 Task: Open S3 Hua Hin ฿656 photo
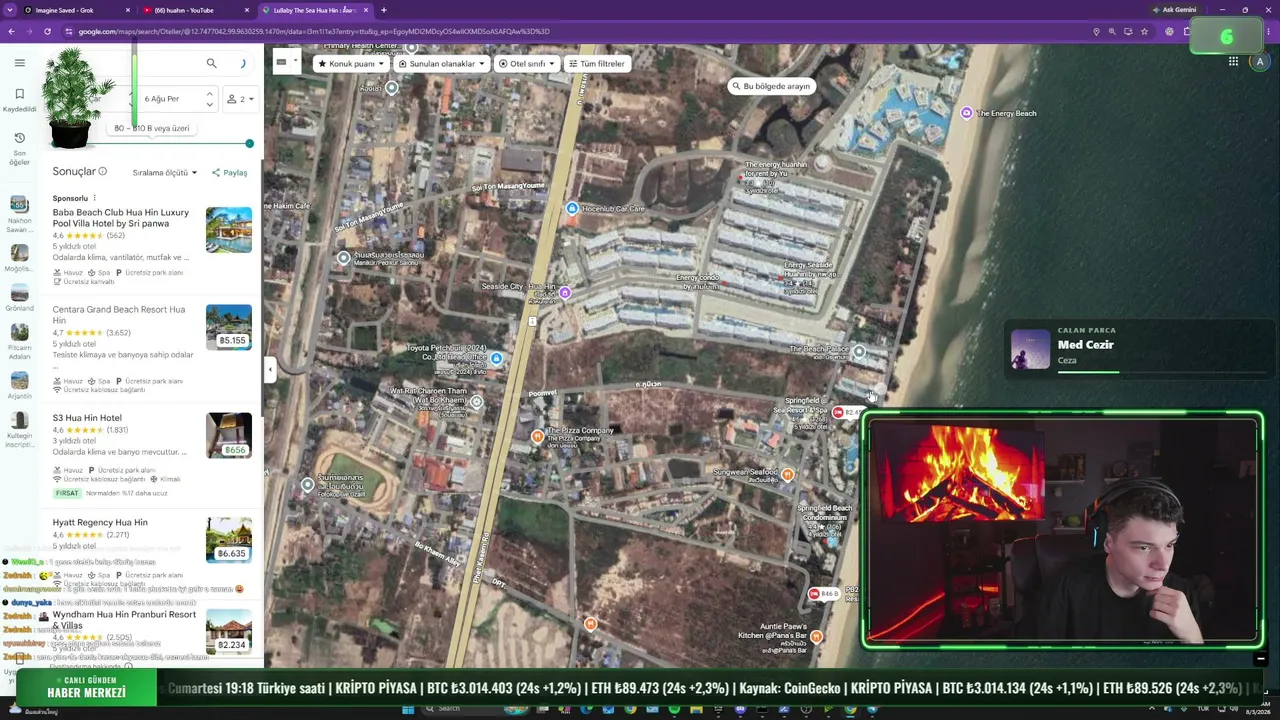click(229, 435)
